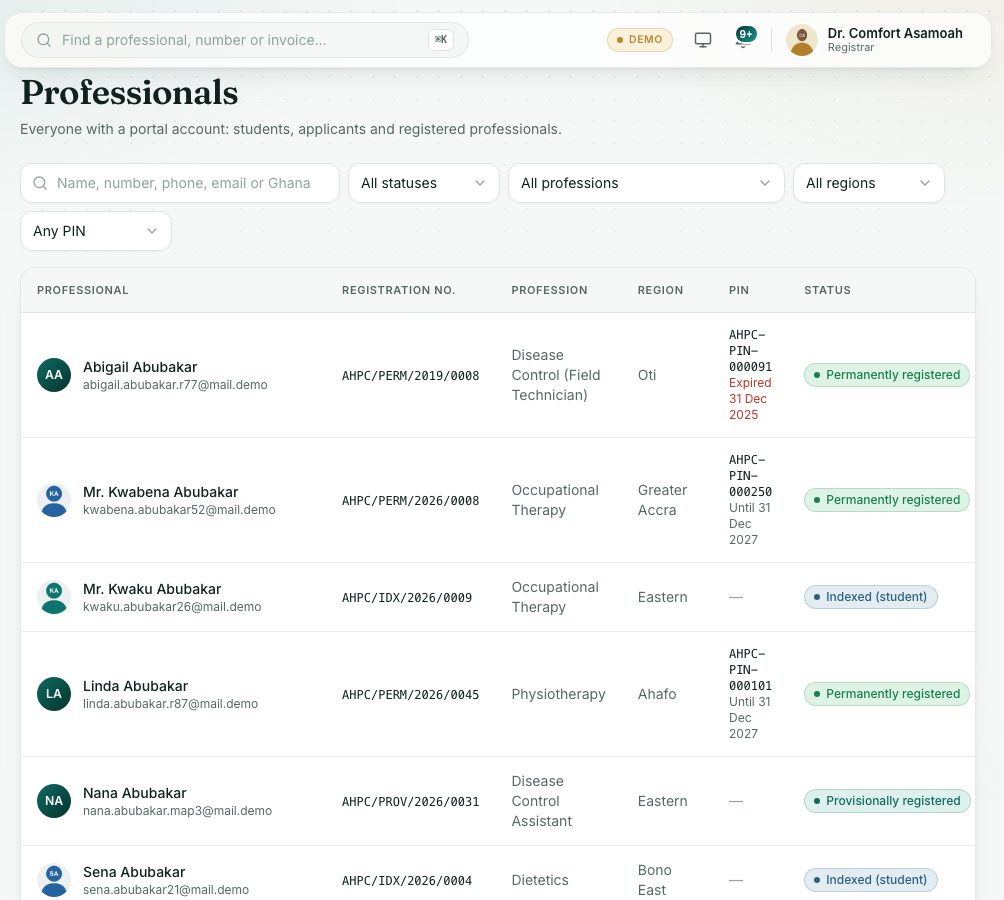The width and height of the screenshot is (1004, 900).
Task: Click the DEMO badge
Action: click(639, 40)
